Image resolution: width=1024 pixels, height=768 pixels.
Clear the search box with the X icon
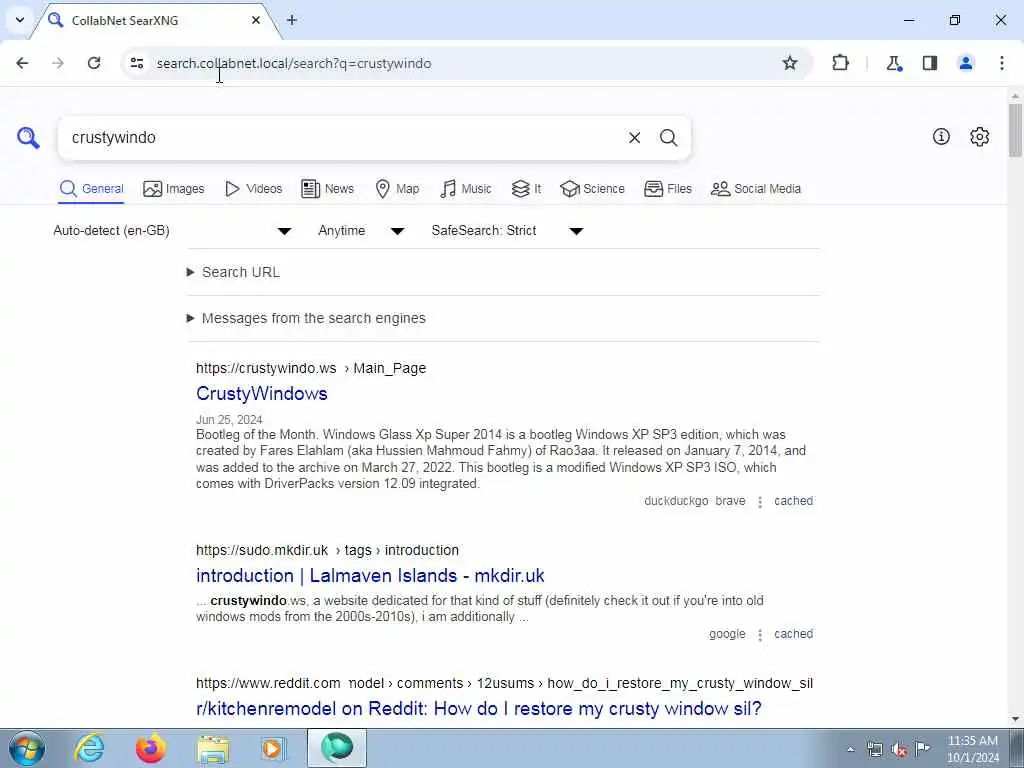[634, 138]
